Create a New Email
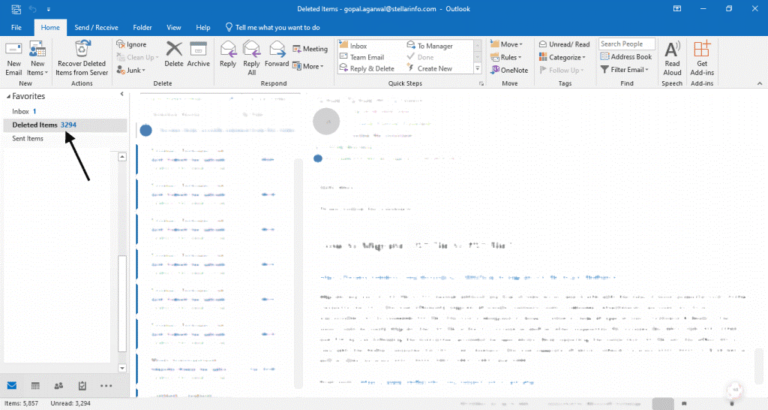Image resolution: width=768 pixels, height=410 pixels. (13, 58)
